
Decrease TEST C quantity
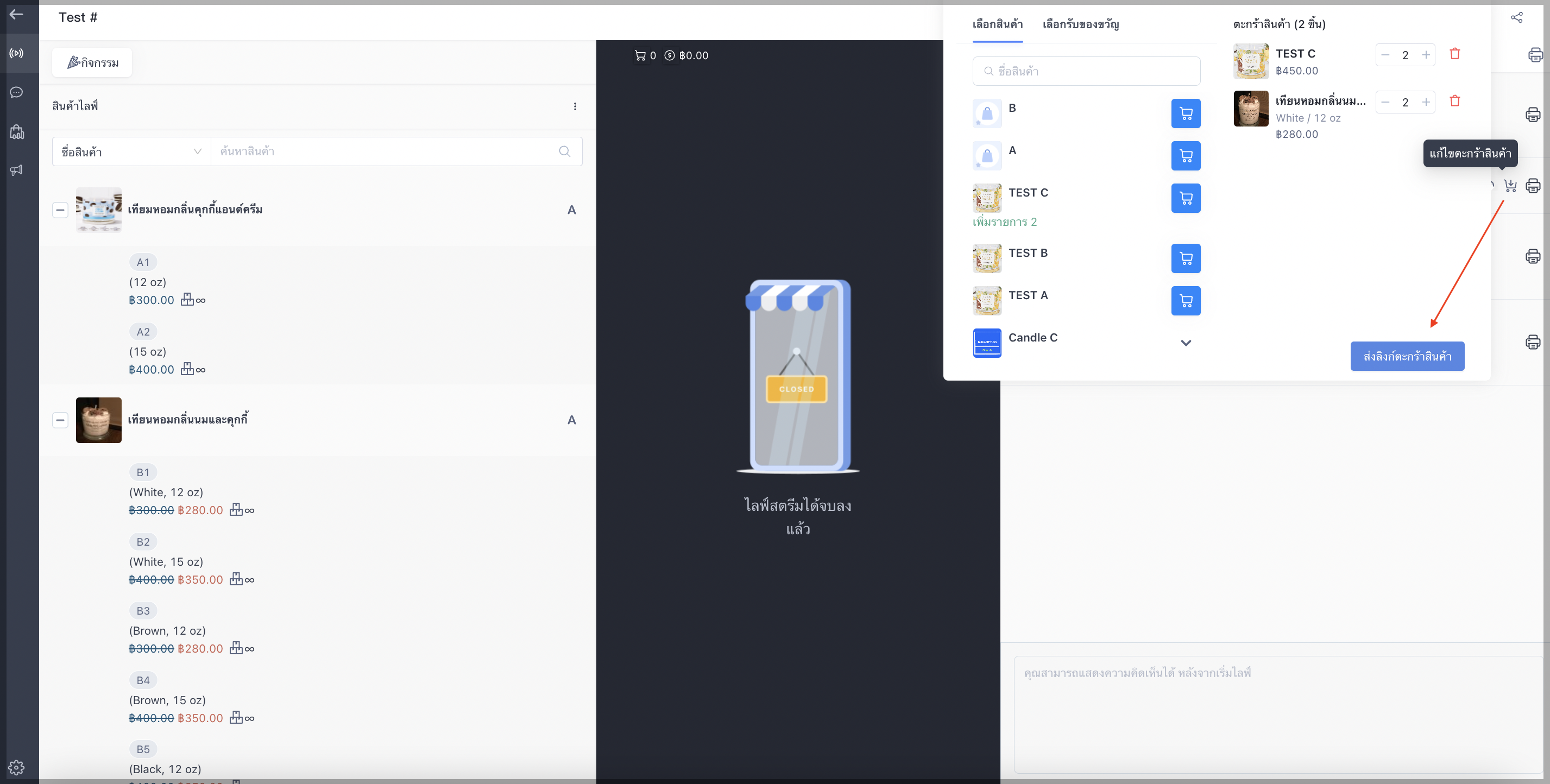(1385, 55)
